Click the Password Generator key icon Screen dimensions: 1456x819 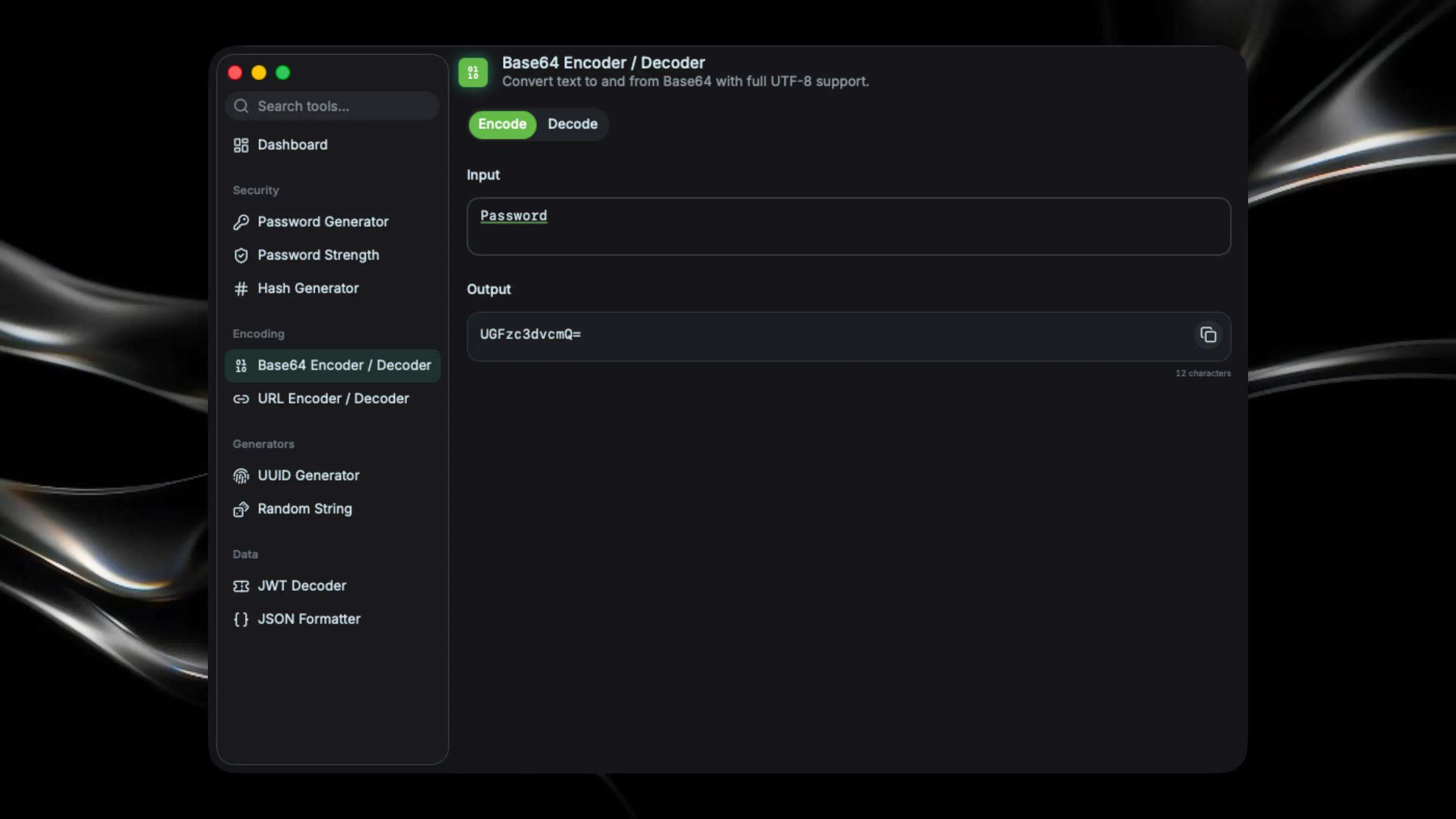coord(241,222)
